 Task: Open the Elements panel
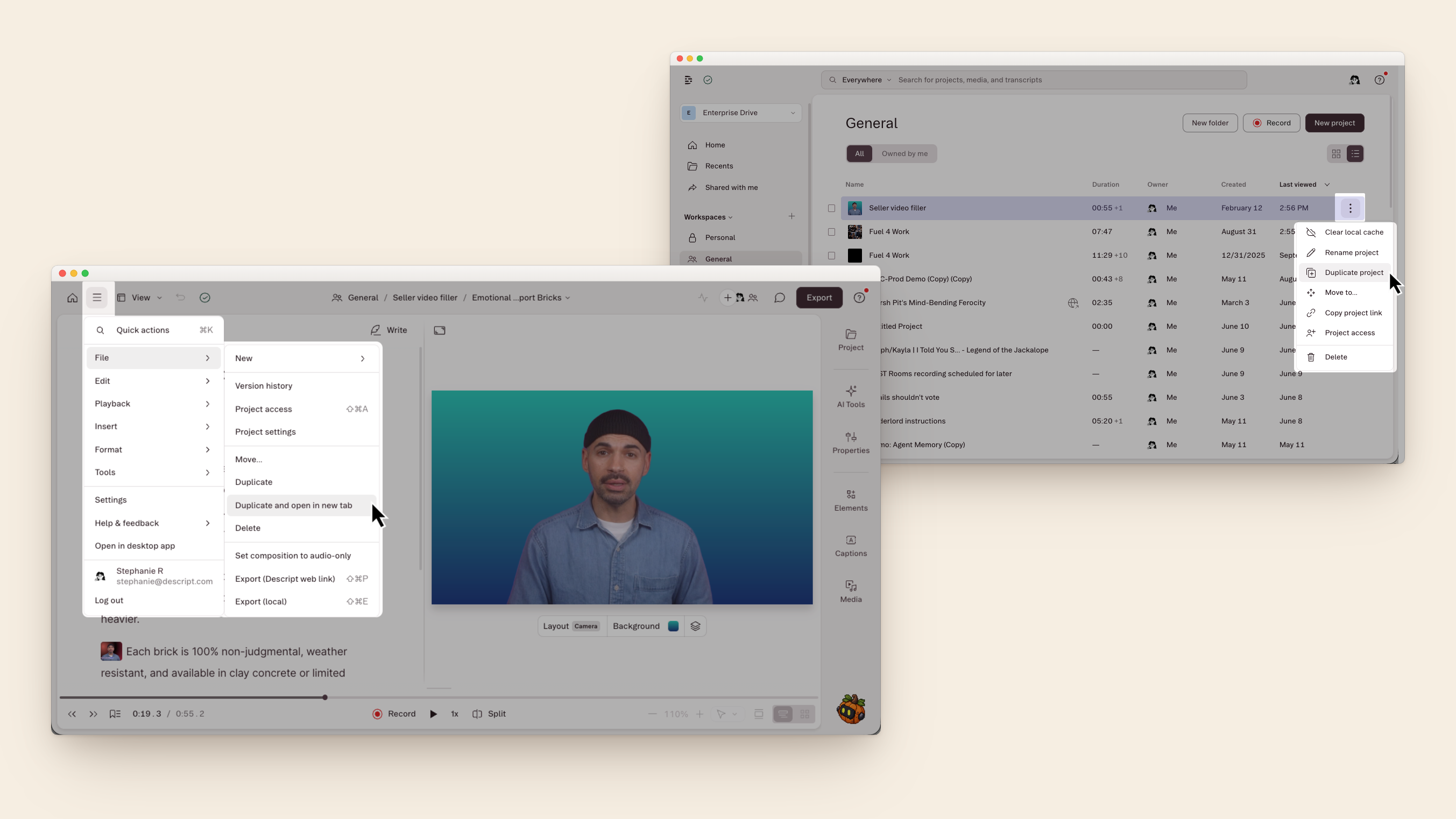(x=851, y=500)
